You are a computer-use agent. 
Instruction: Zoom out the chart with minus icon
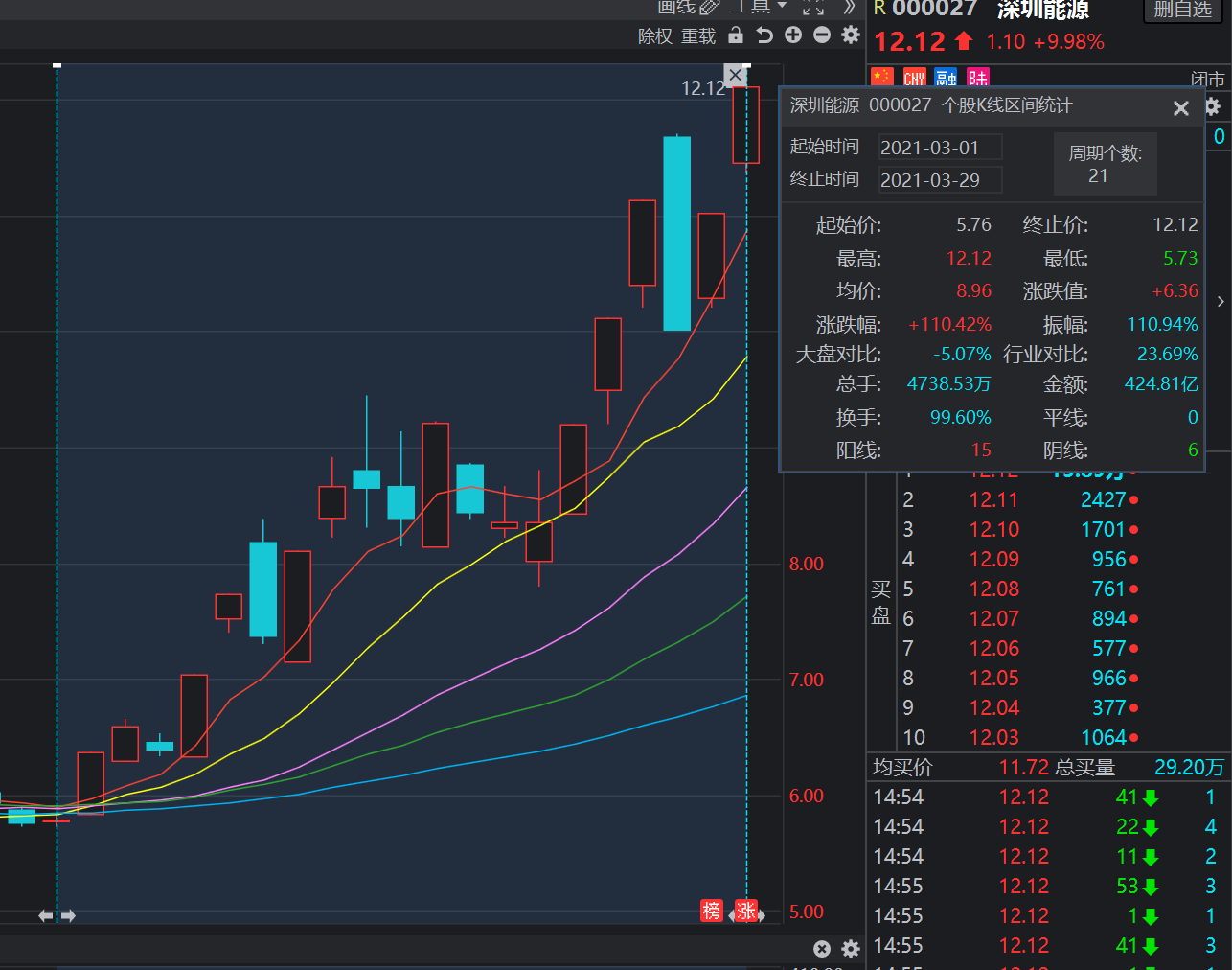click(x=822, y=35)
